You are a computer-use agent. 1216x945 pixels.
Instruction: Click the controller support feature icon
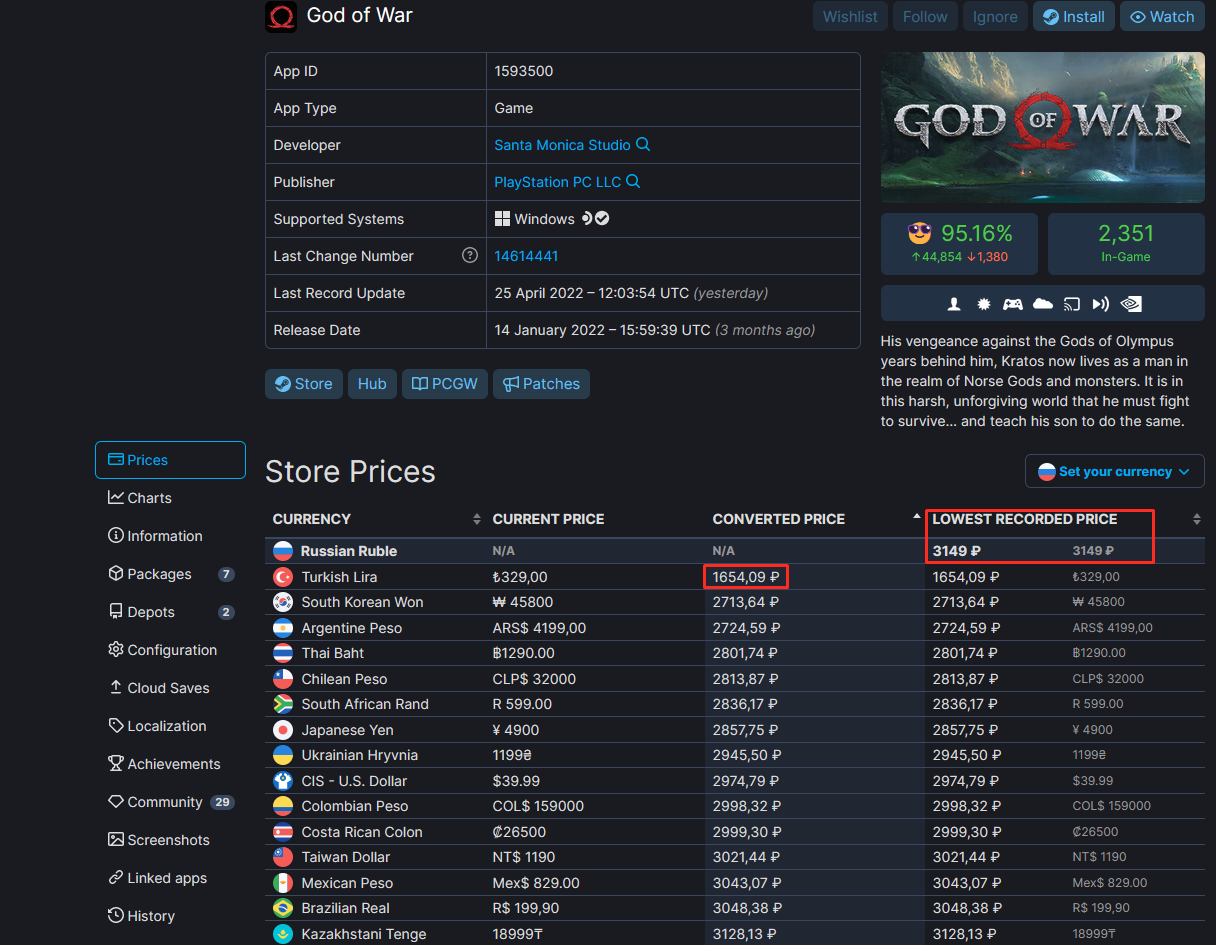[1013, 304]
